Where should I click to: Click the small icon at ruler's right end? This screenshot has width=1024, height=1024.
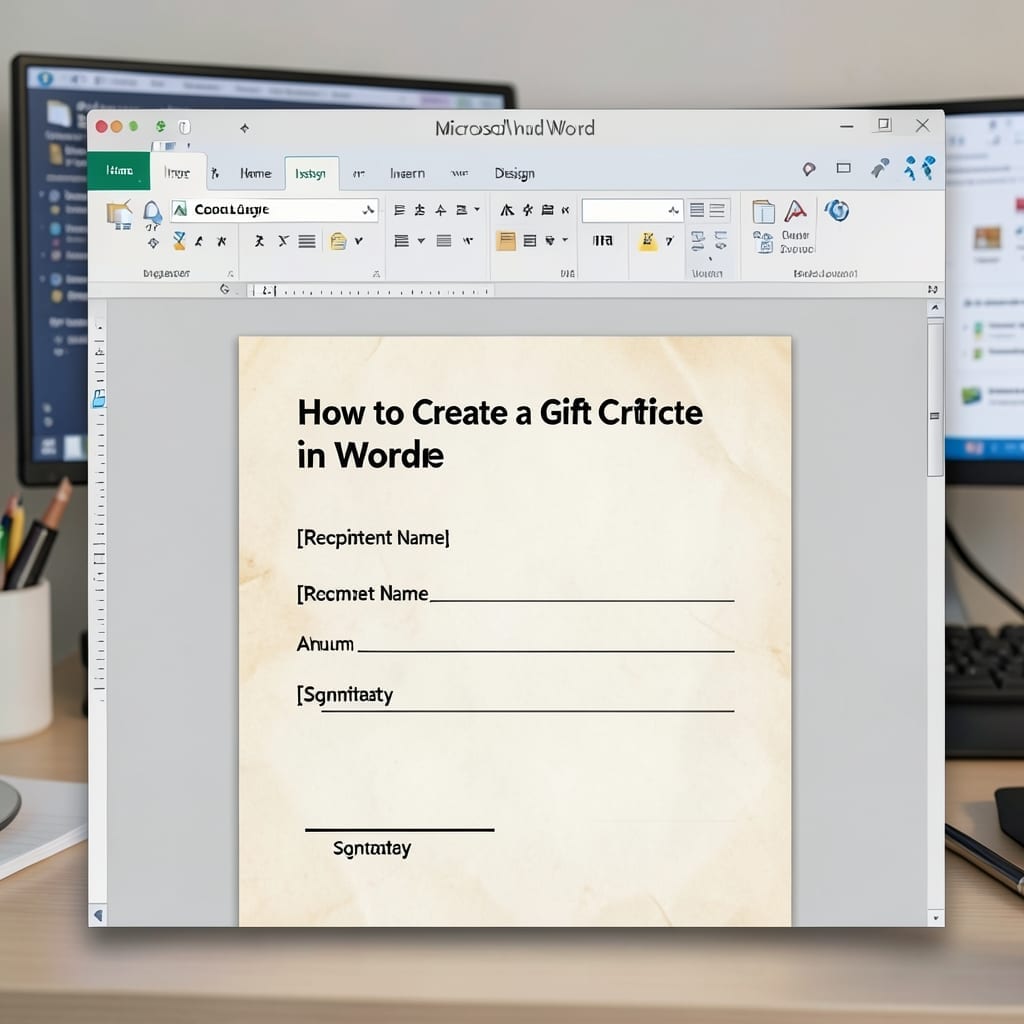coord(933,289)
